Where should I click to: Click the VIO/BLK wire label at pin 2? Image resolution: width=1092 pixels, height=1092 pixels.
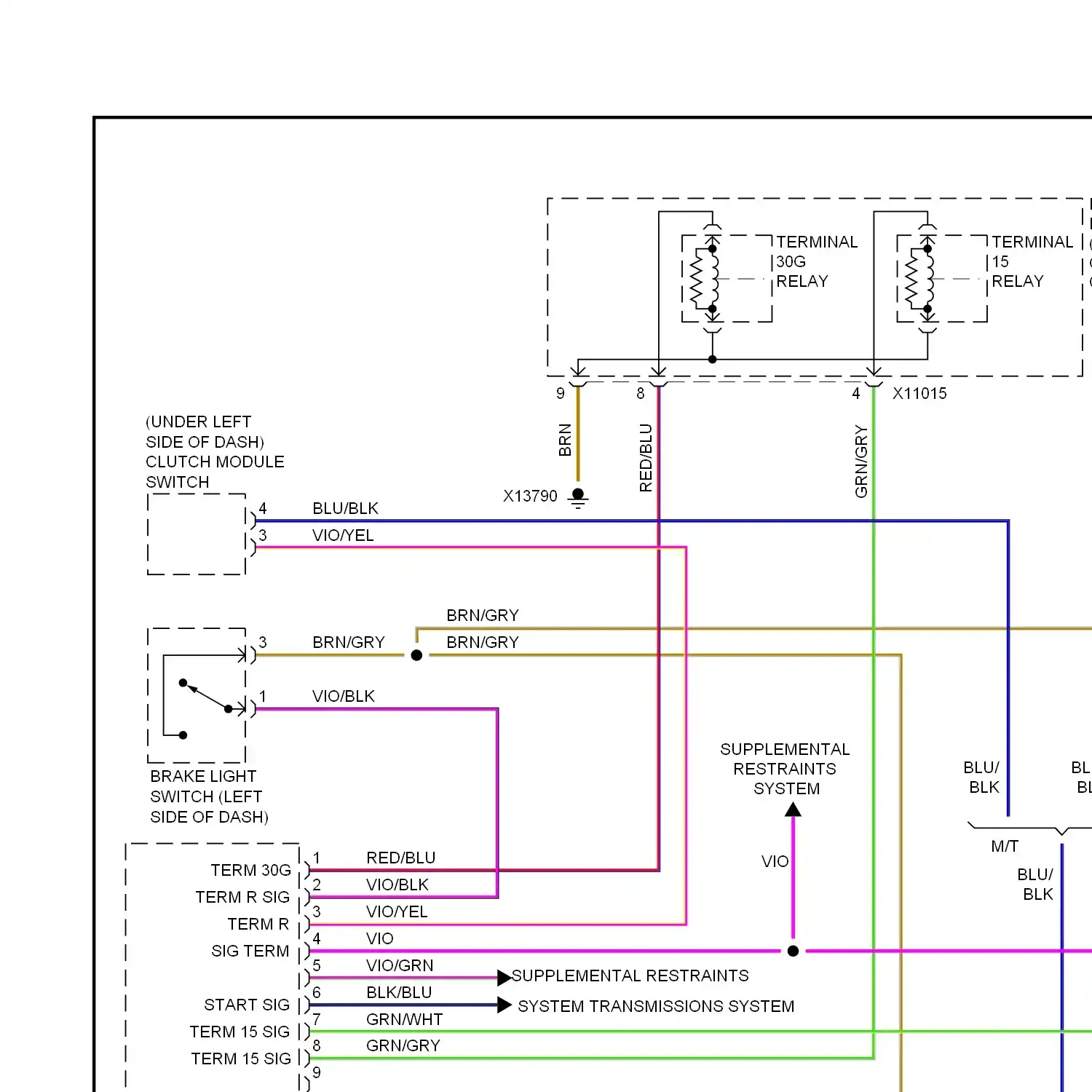click(x=397, y=885)
